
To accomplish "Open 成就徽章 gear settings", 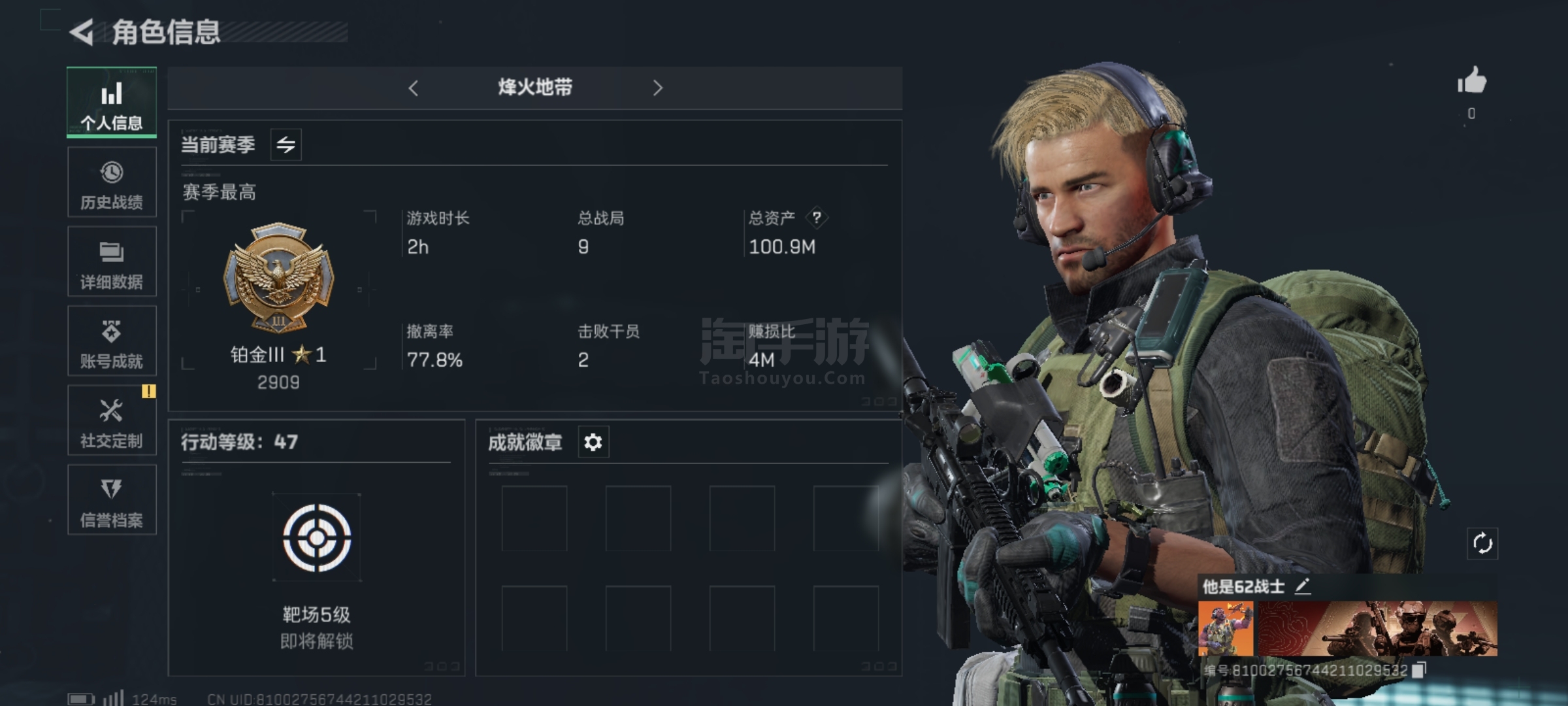I will 593,443.
